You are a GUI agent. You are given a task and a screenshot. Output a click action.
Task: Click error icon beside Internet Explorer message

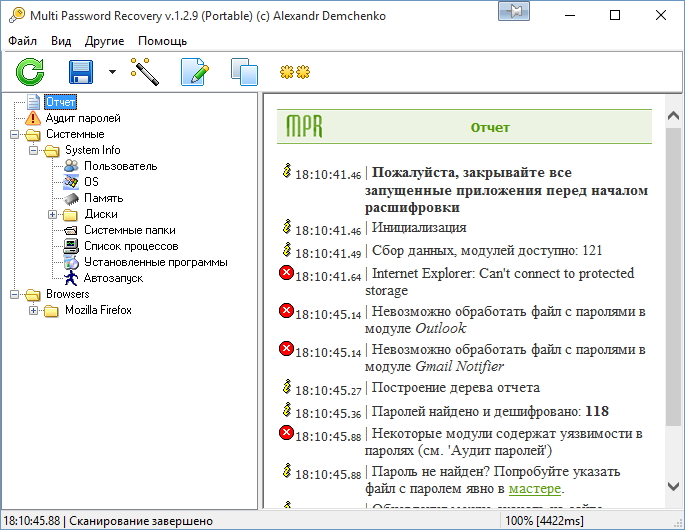[286, 273]
